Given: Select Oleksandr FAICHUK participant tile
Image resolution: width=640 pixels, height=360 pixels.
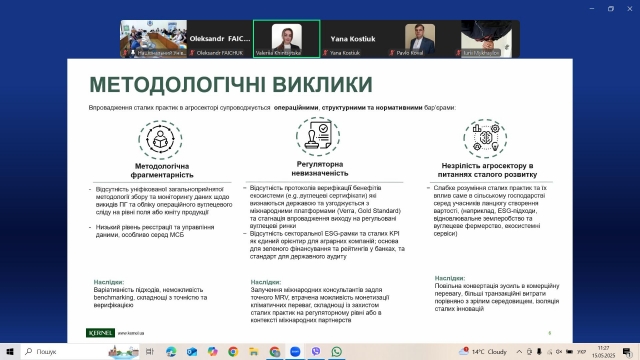Looking at the screenshot, I should (x=220, y=39).
